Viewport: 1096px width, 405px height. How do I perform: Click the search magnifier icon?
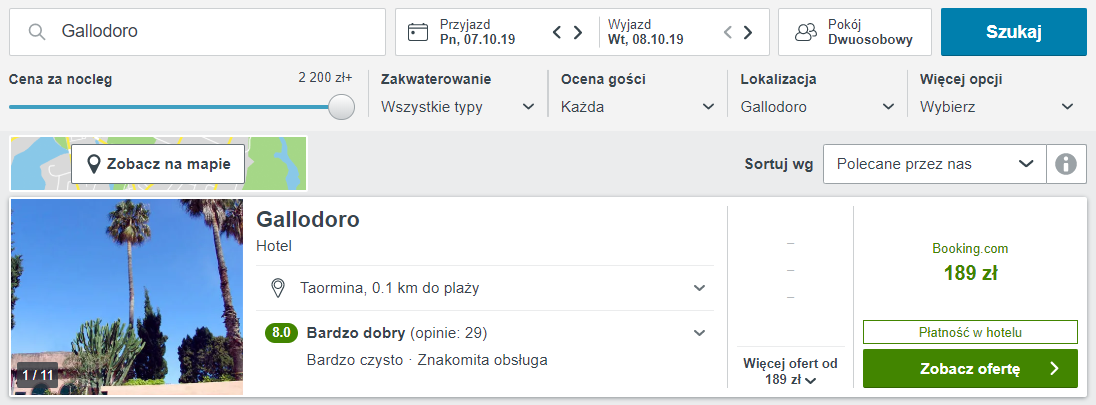pyautogui.click(x=37, y=31)
